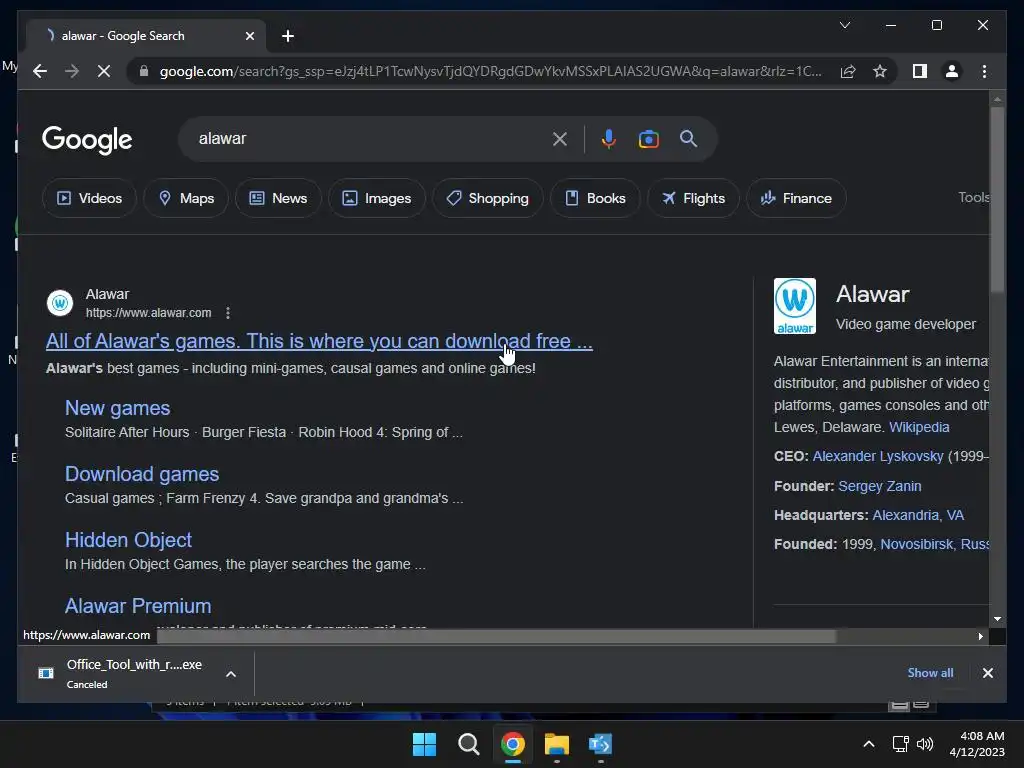
Task: Start voice search with microphone
Action: pos(609,138)
